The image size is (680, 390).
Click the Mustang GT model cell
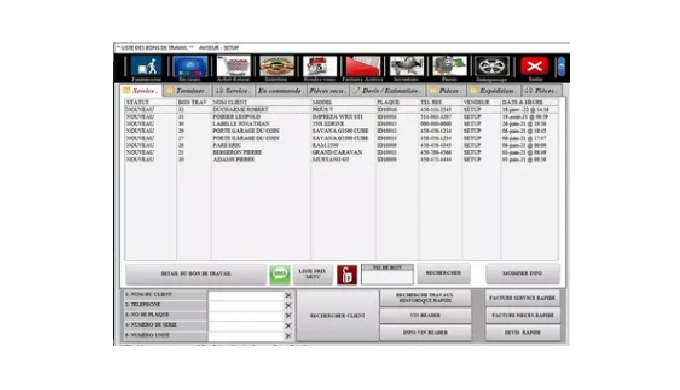pyautogui.click(x=331, y=160)
